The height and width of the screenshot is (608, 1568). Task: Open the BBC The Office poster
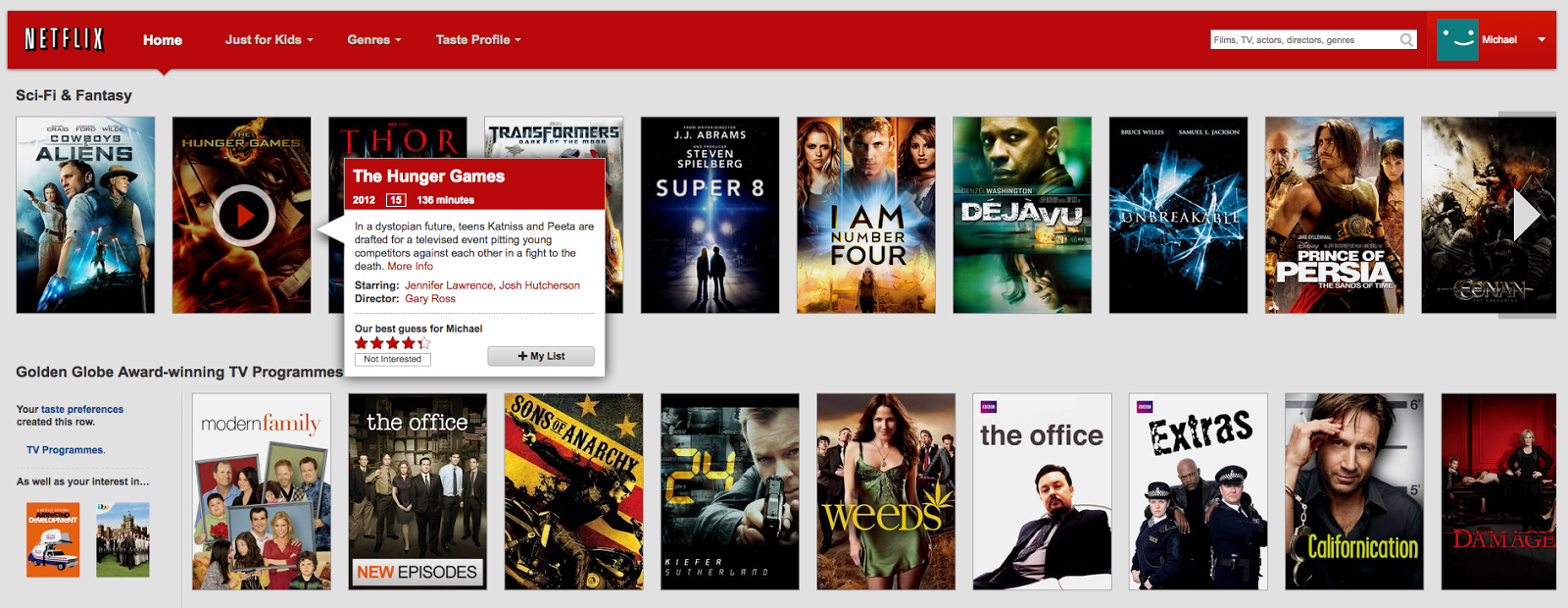(1042, 491)
